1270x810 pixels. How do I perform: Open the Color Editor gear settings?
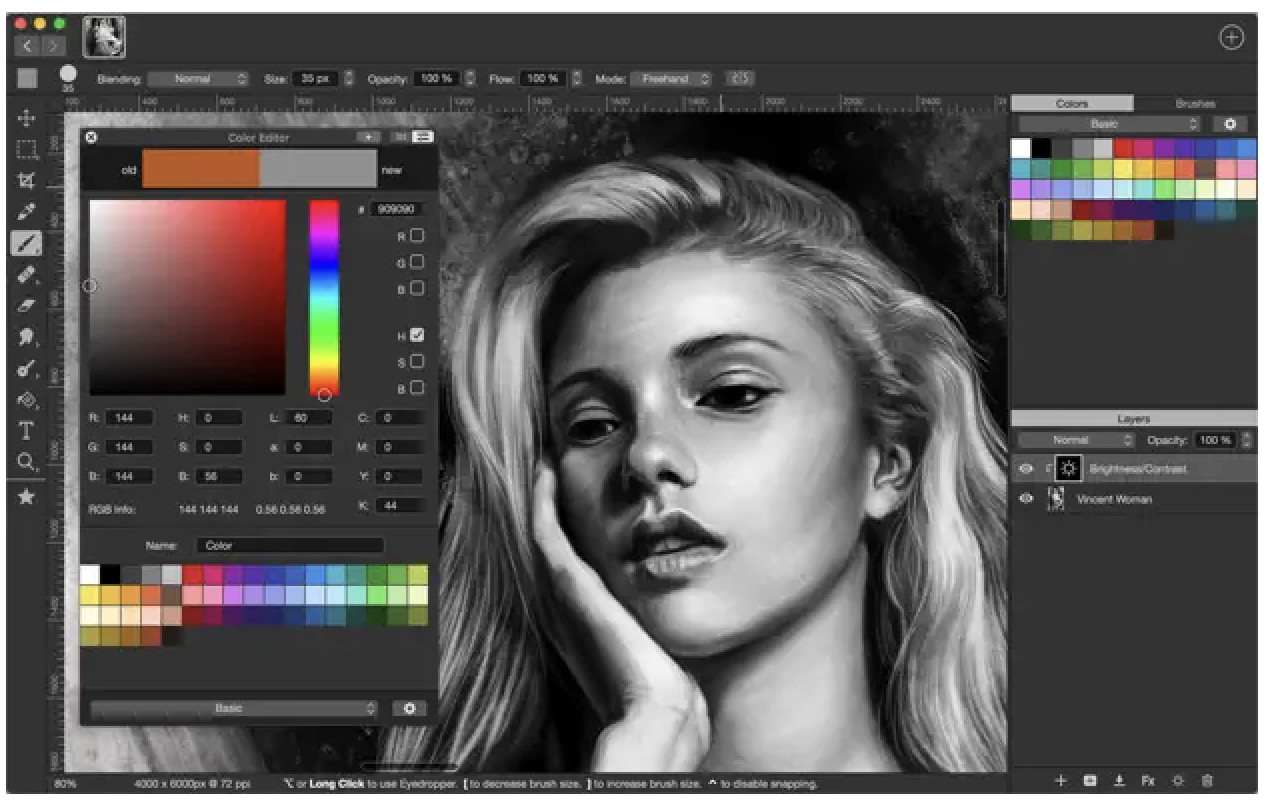(409, 708)
